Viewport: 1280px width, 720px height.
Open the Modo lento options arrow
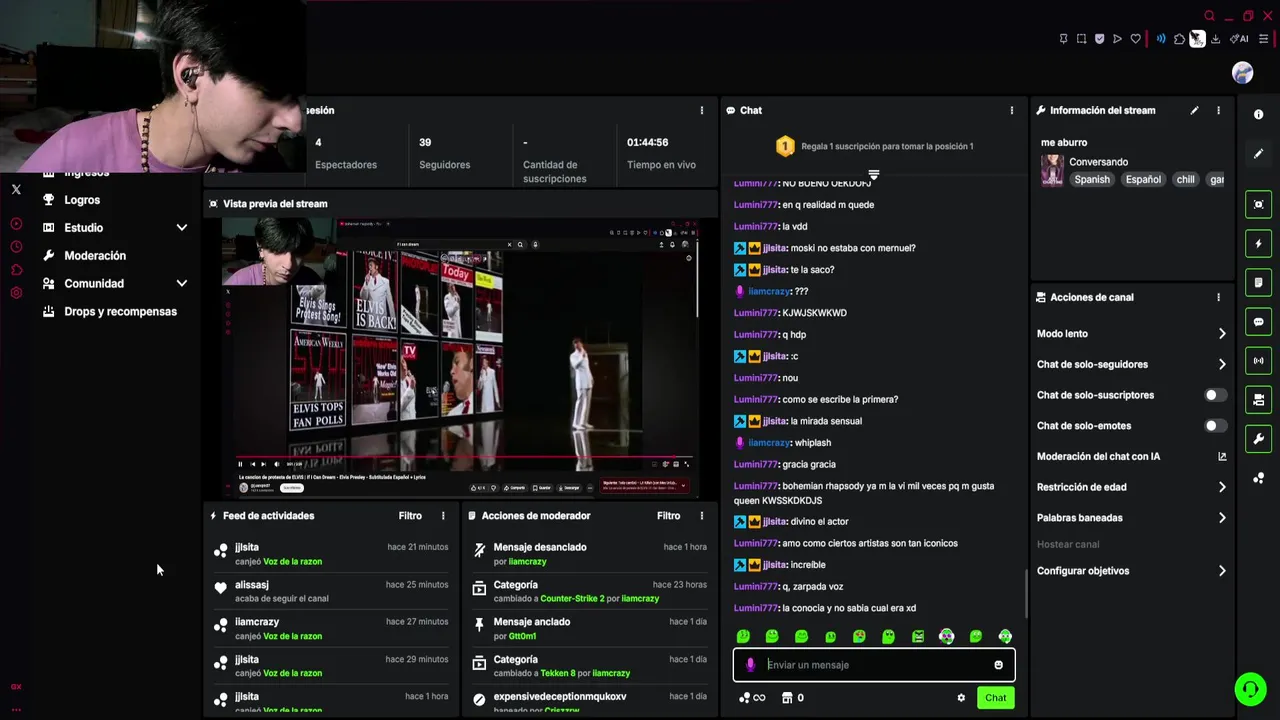tap(1222, 334)
